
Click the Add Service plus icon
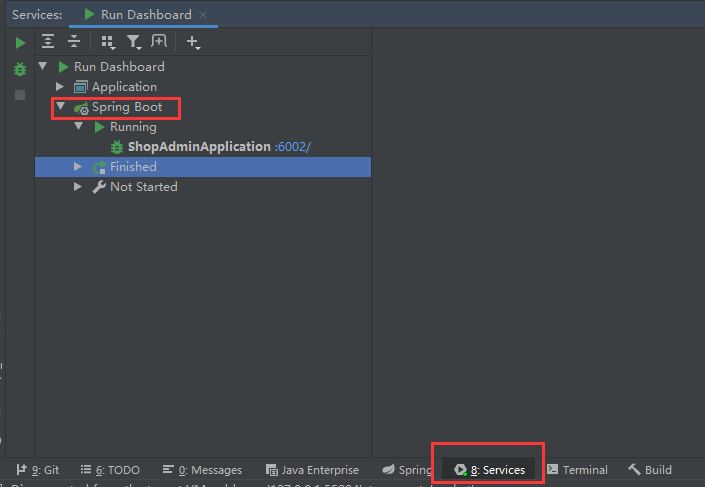(x=193, y=42)
